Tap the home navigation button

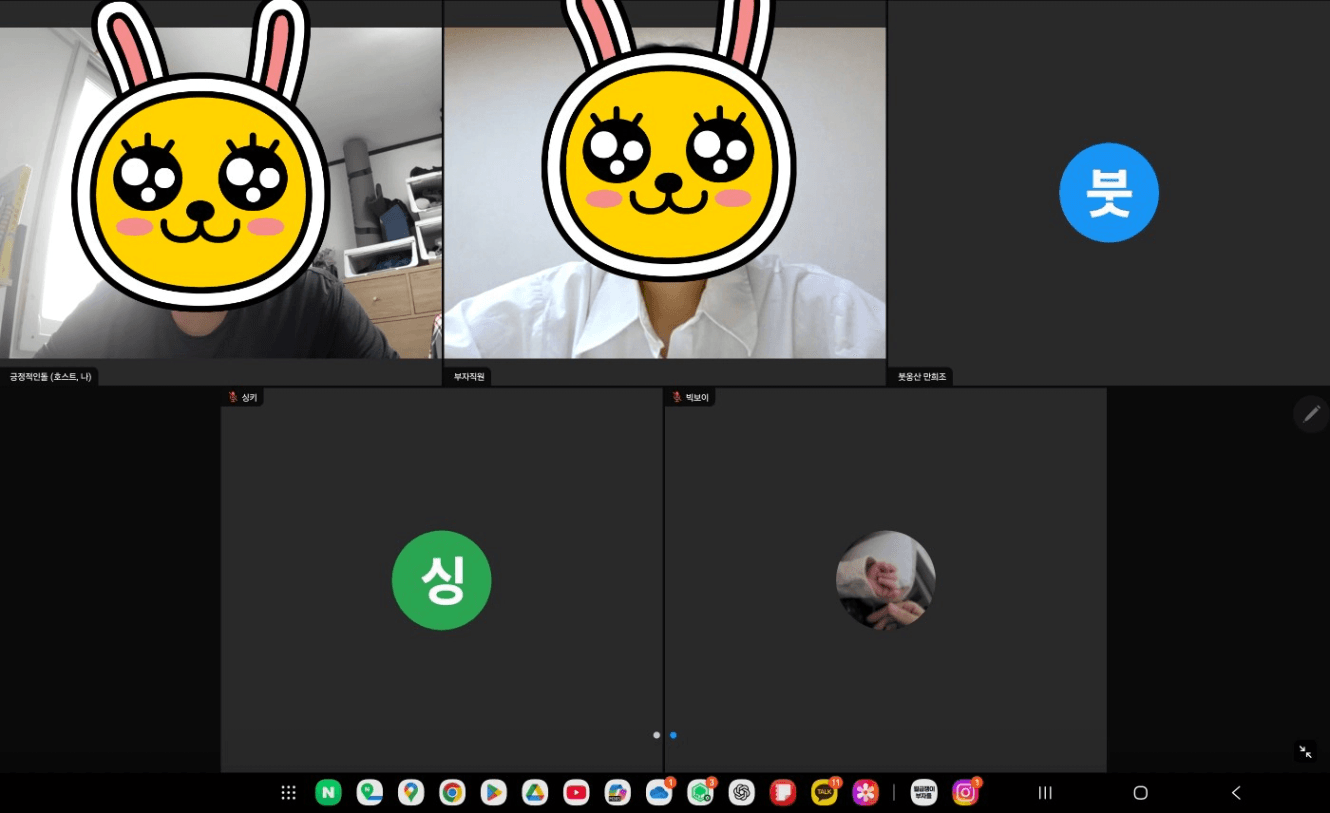[x=1140, y=793]
